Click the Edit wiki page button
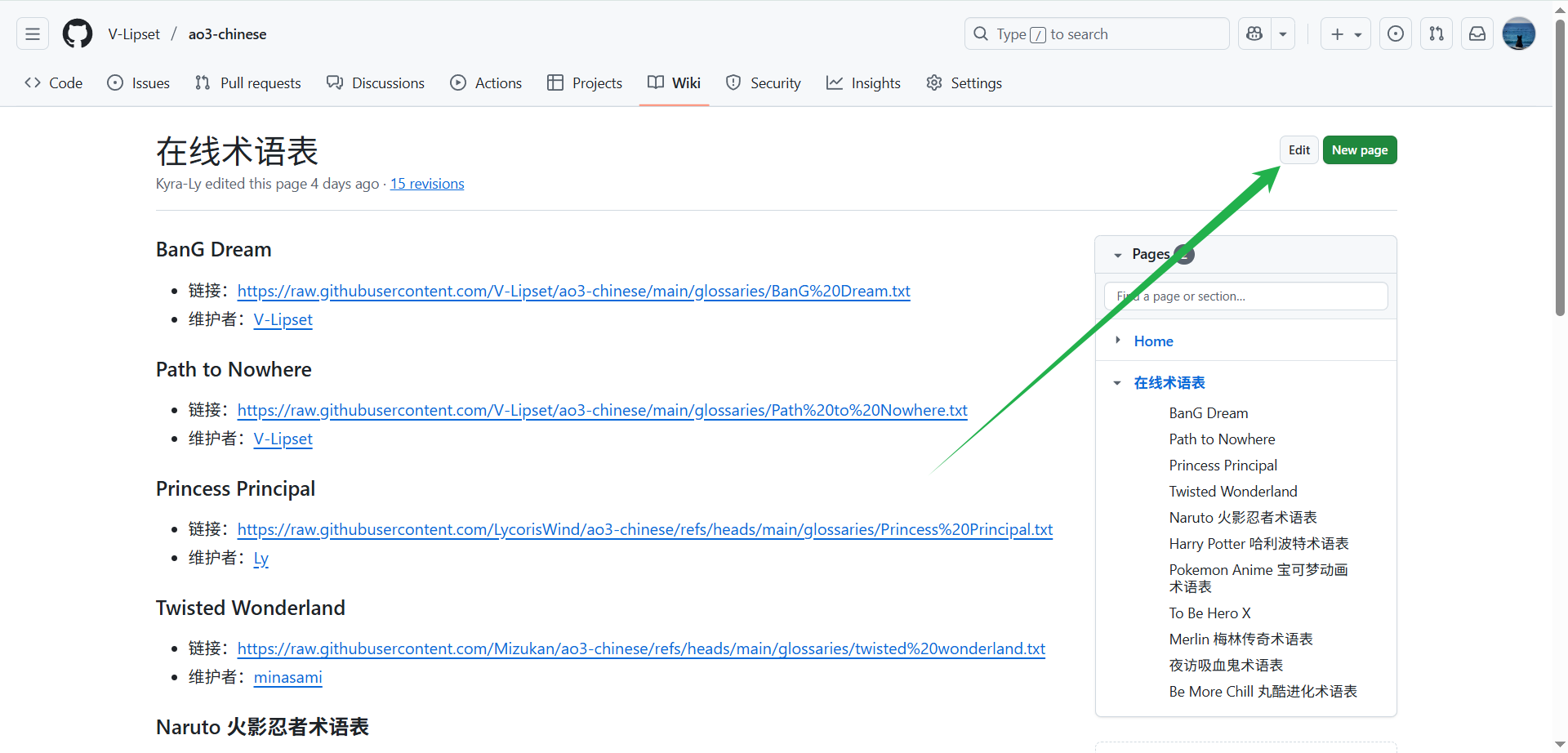Screen dimensions: 1568x753 (x=1298, y=150)
